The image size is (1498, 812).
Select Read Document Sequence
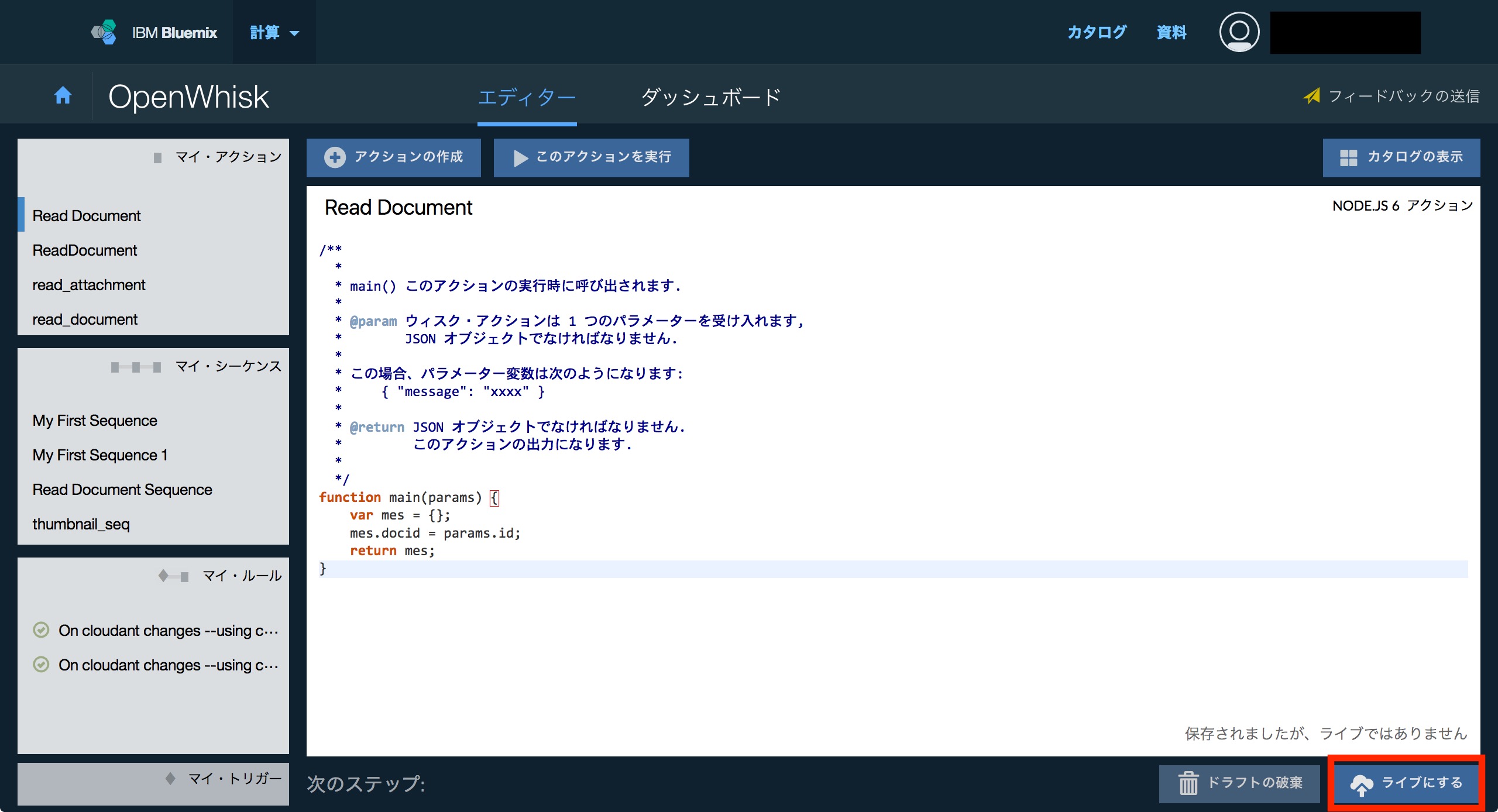pos(153,490)
